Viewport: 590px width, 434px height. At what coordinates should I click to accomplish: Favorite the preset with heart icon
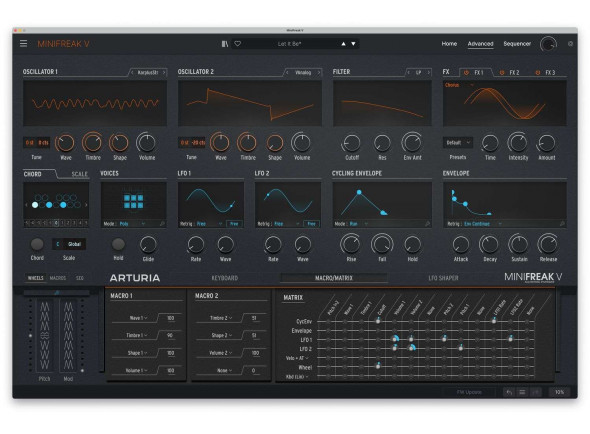237,44
